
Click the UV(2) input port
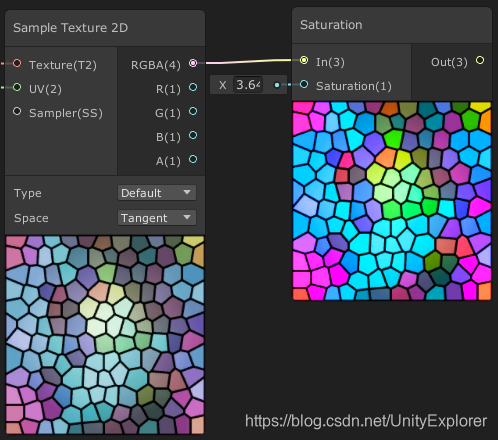point(17,87)
